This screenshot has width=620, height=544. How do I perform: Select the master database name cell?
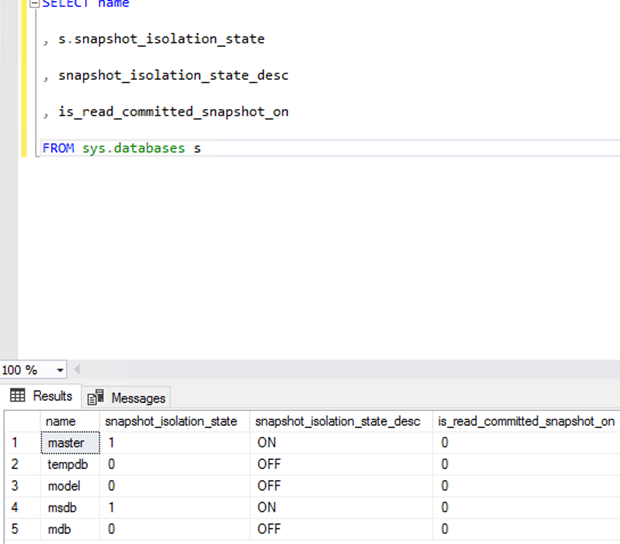(66, 443)
